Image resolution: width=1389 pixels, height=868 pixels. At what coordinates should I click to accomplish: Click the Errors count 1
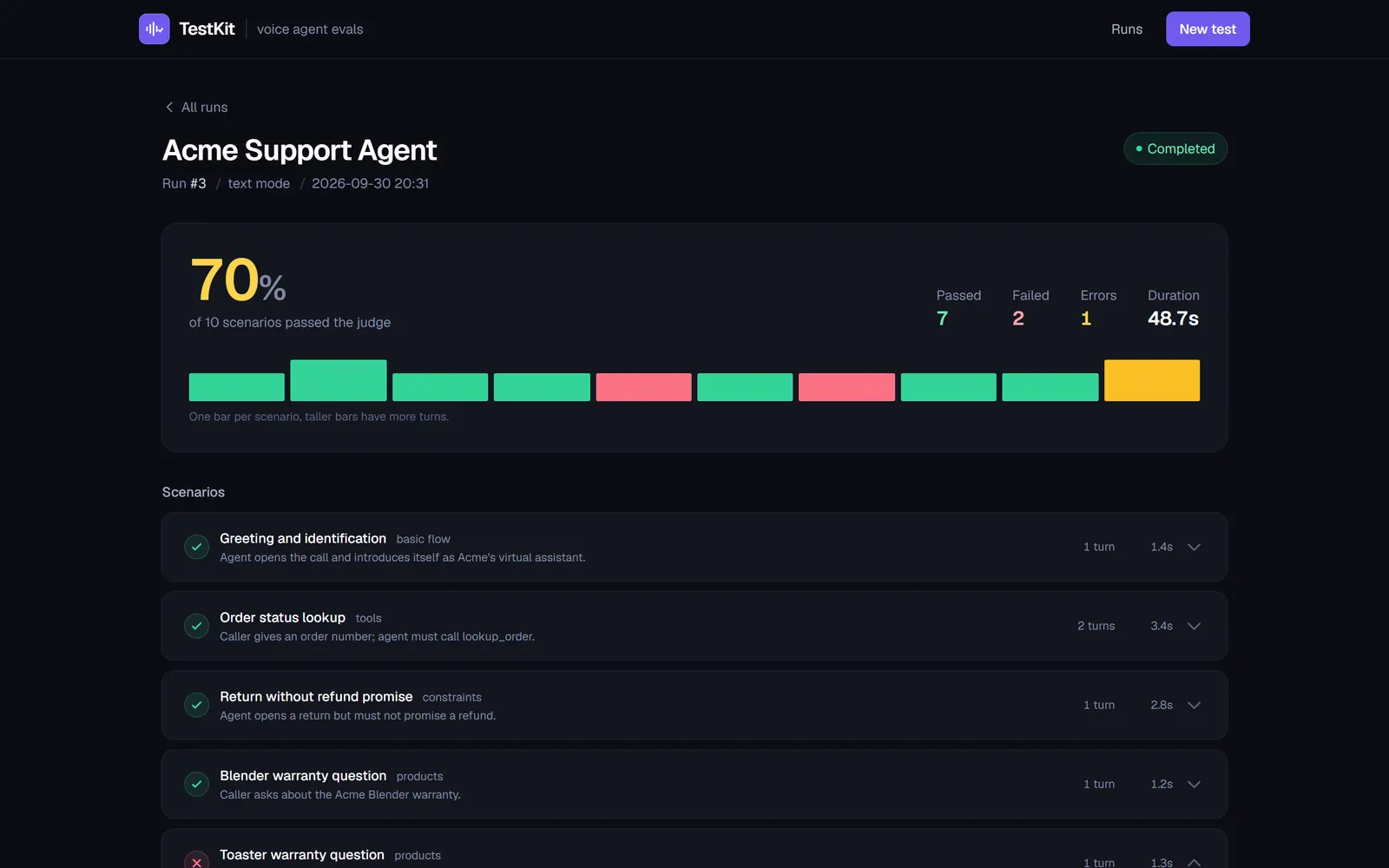1085,319
